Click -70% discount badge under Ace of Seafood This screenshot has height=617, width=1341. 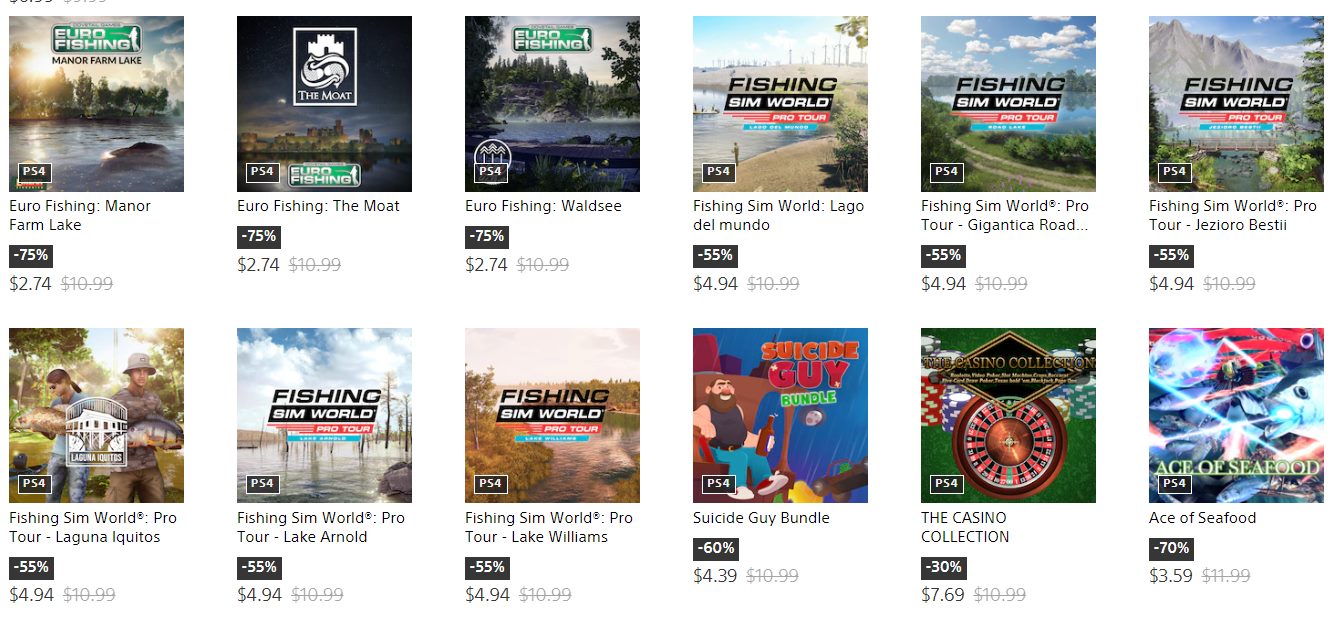point(1170,548)
